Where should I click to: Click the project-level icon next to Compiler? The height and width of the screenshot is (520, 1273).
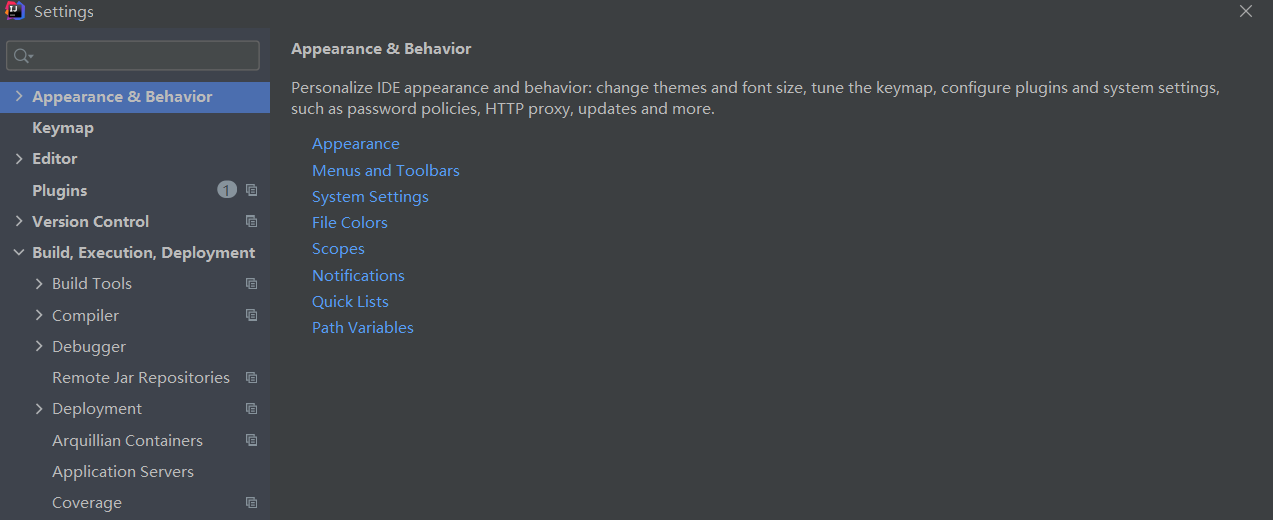[251, 315]
